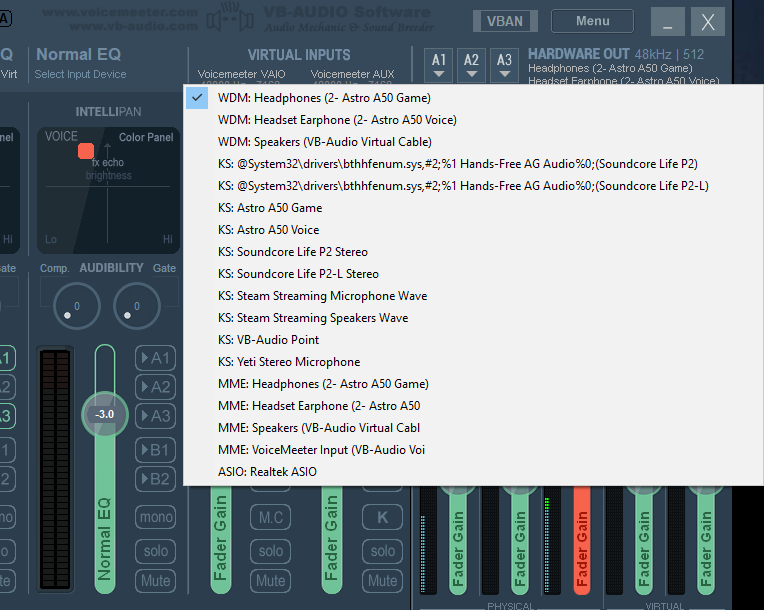The image size is (764, 610).
Task: Toggle B2 bus routing on Normal EQ strip
Action: point(155,479)
